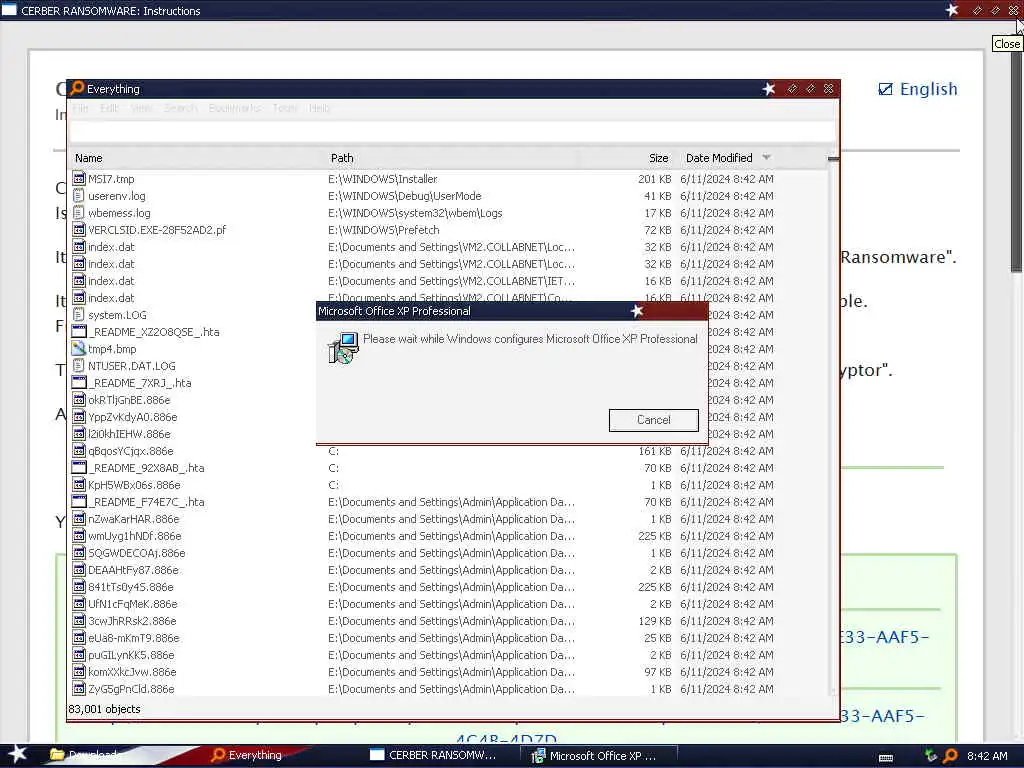Select the qBqosYCjqx.886e file icon
This screenshot has width=1024, height=768.
pos(79,450)
